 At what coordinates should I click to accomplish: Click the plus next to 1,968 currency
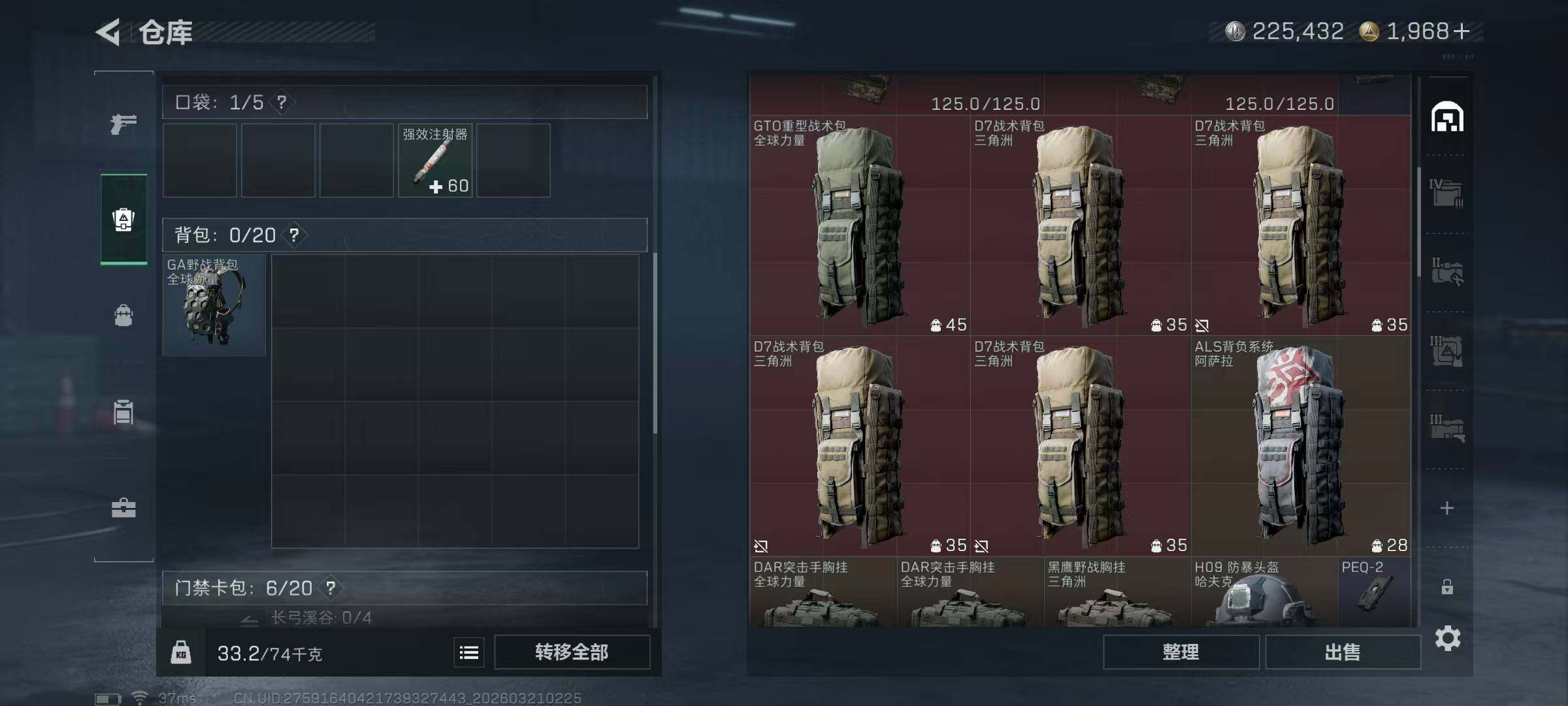[1462, 31]
